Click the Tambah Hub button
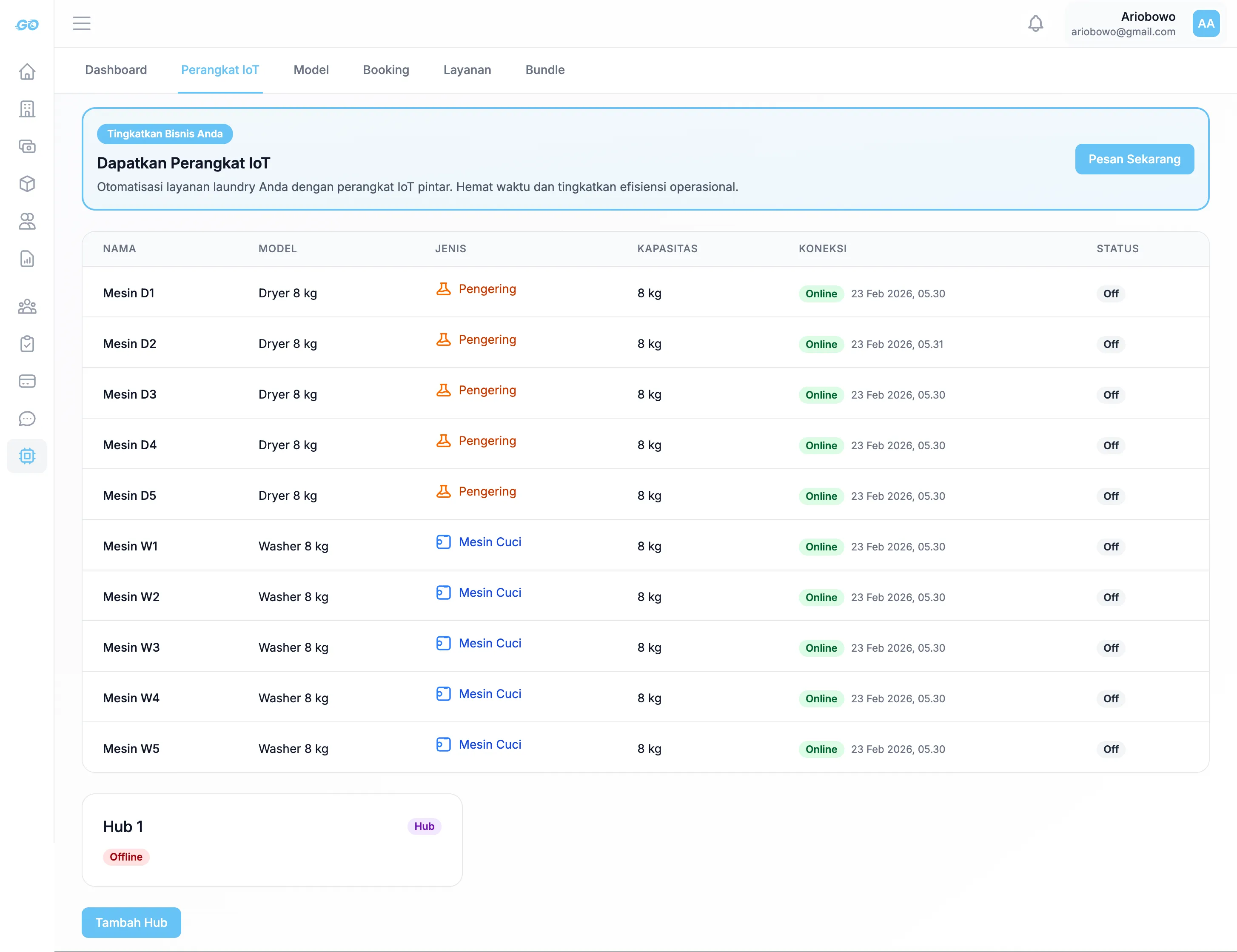This screenshot has height=952, width=1237. tap(131, 923)
